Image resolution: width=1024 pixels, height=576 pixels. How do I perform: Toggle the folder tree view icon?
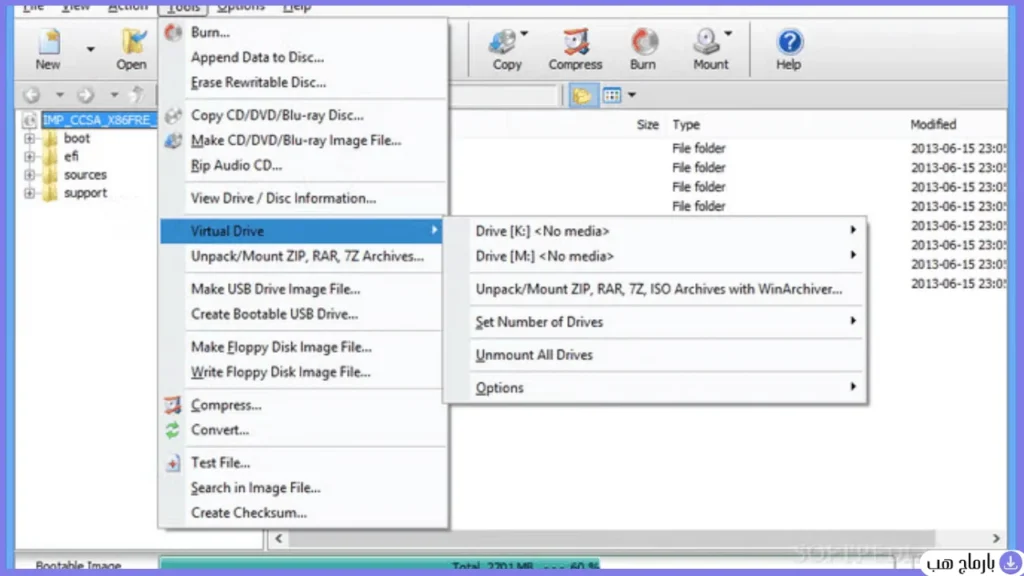click(x=582, y=95)
